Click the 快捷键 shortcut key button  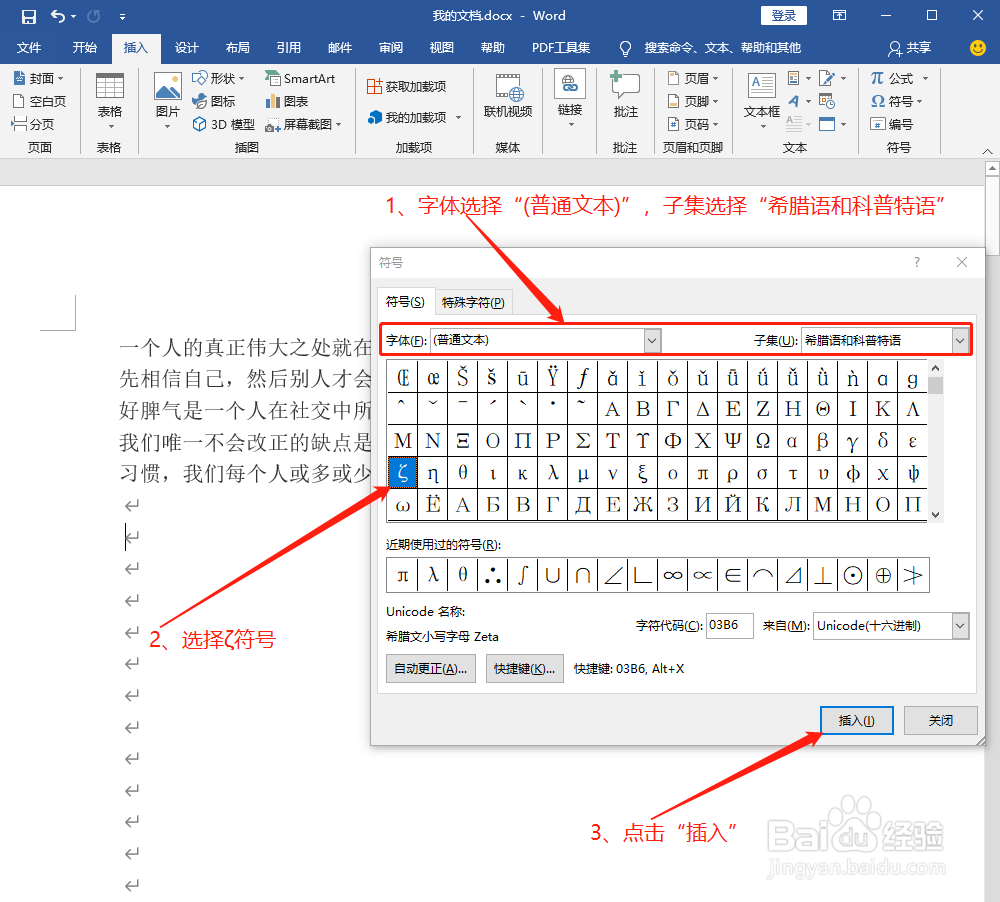pyautogui.click(x=524, y=669)
